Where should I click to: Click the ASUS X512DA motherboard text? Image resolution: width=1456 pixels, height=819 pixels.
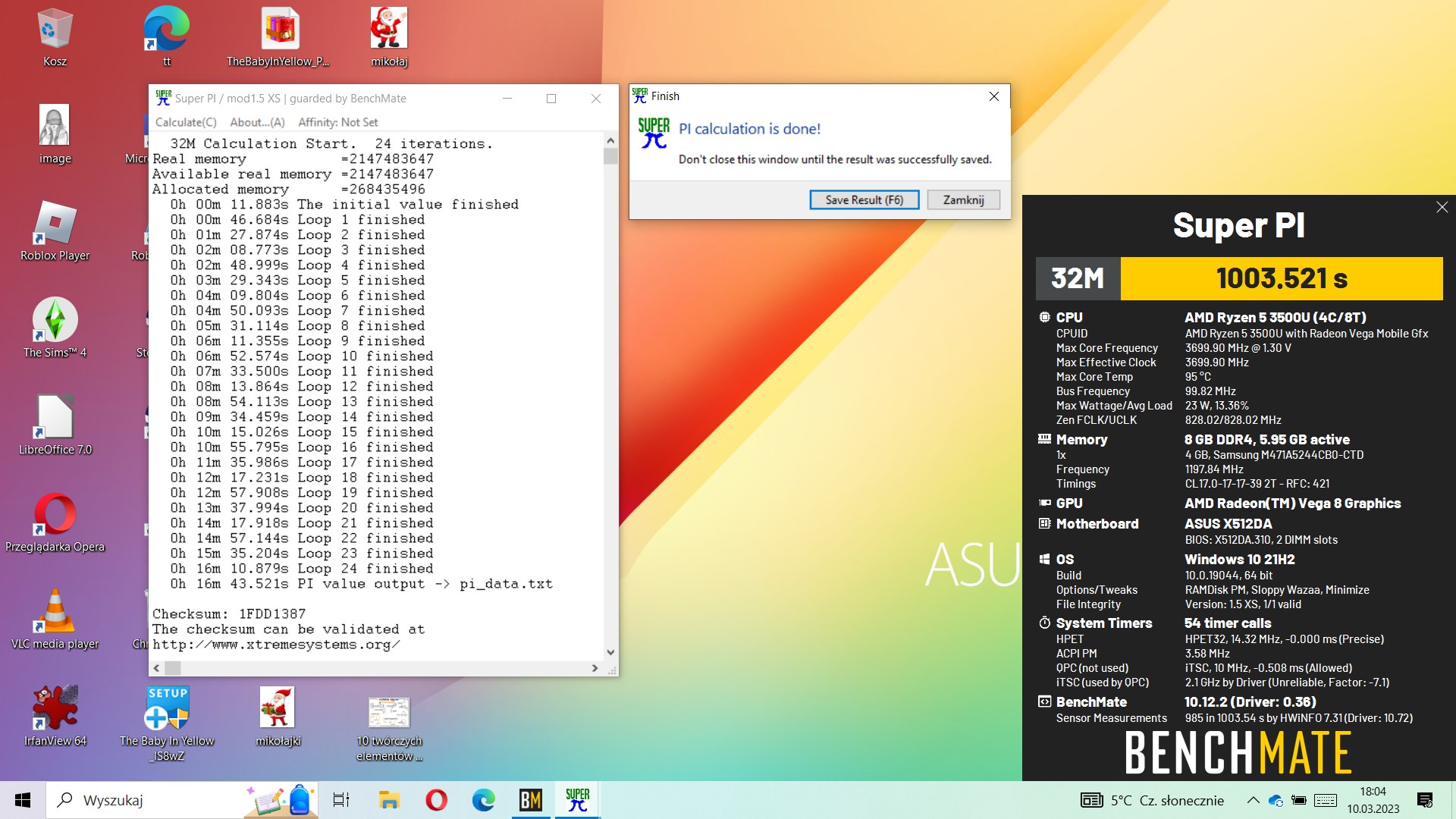pos(1228,523)
